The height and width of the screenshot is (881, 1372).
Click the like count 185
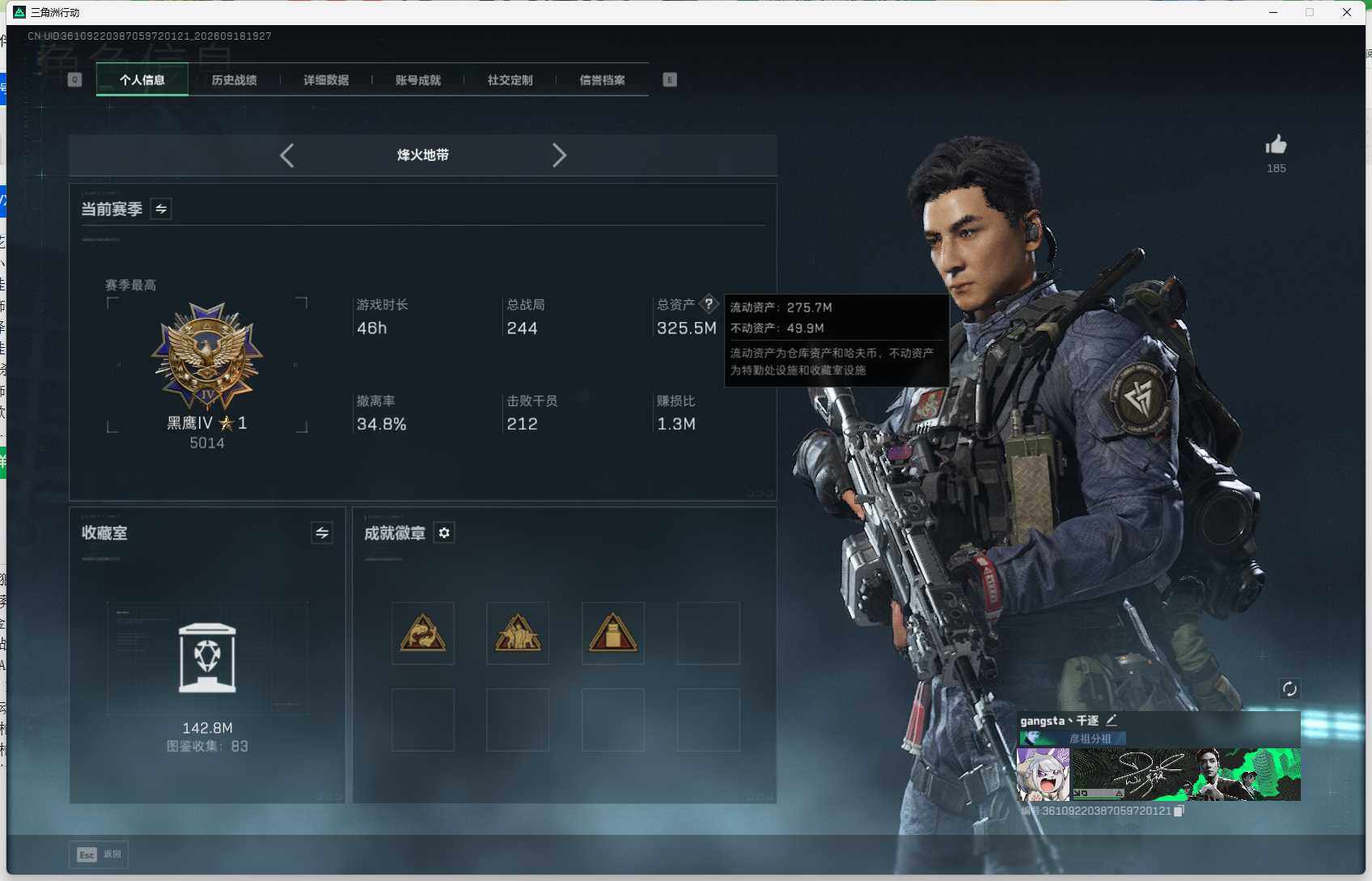tap(1276, 168)
